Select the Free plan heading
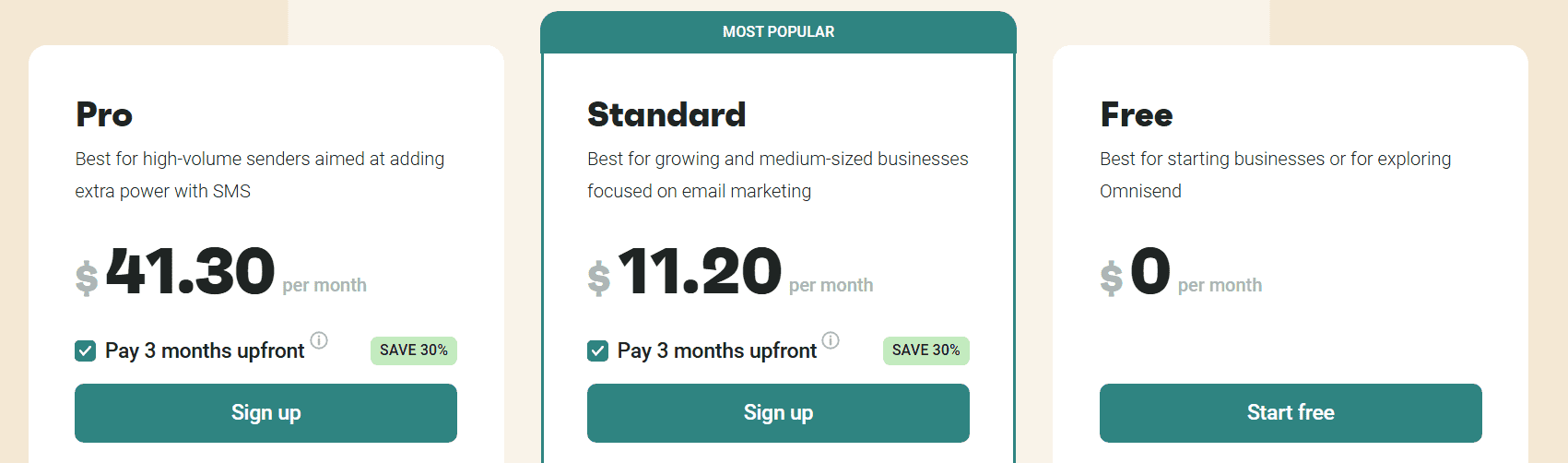Viewport: 1568px width, 463px height. point(1137,115)
